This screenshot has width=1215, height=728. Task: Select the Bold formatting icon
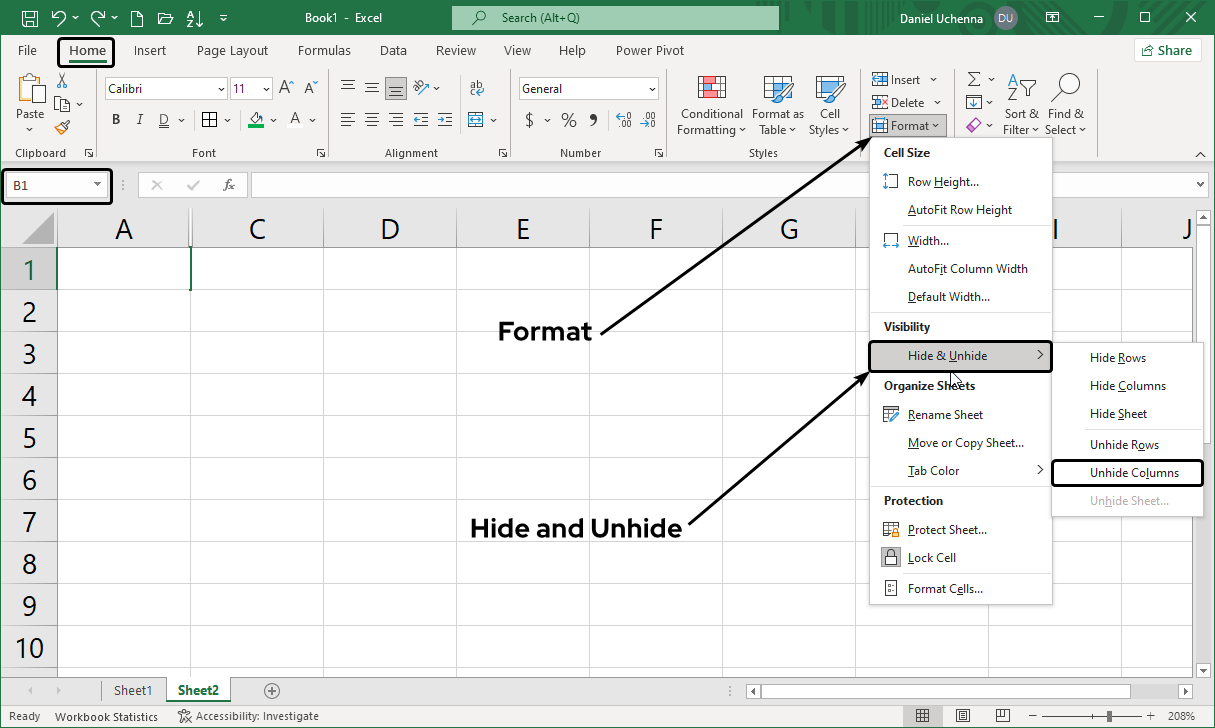(x=115, y=119)
